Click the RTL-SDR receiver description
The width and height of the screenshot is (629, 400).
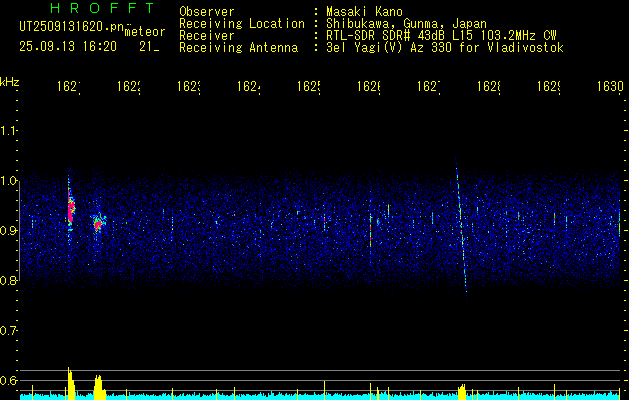[x=442, y=36]
